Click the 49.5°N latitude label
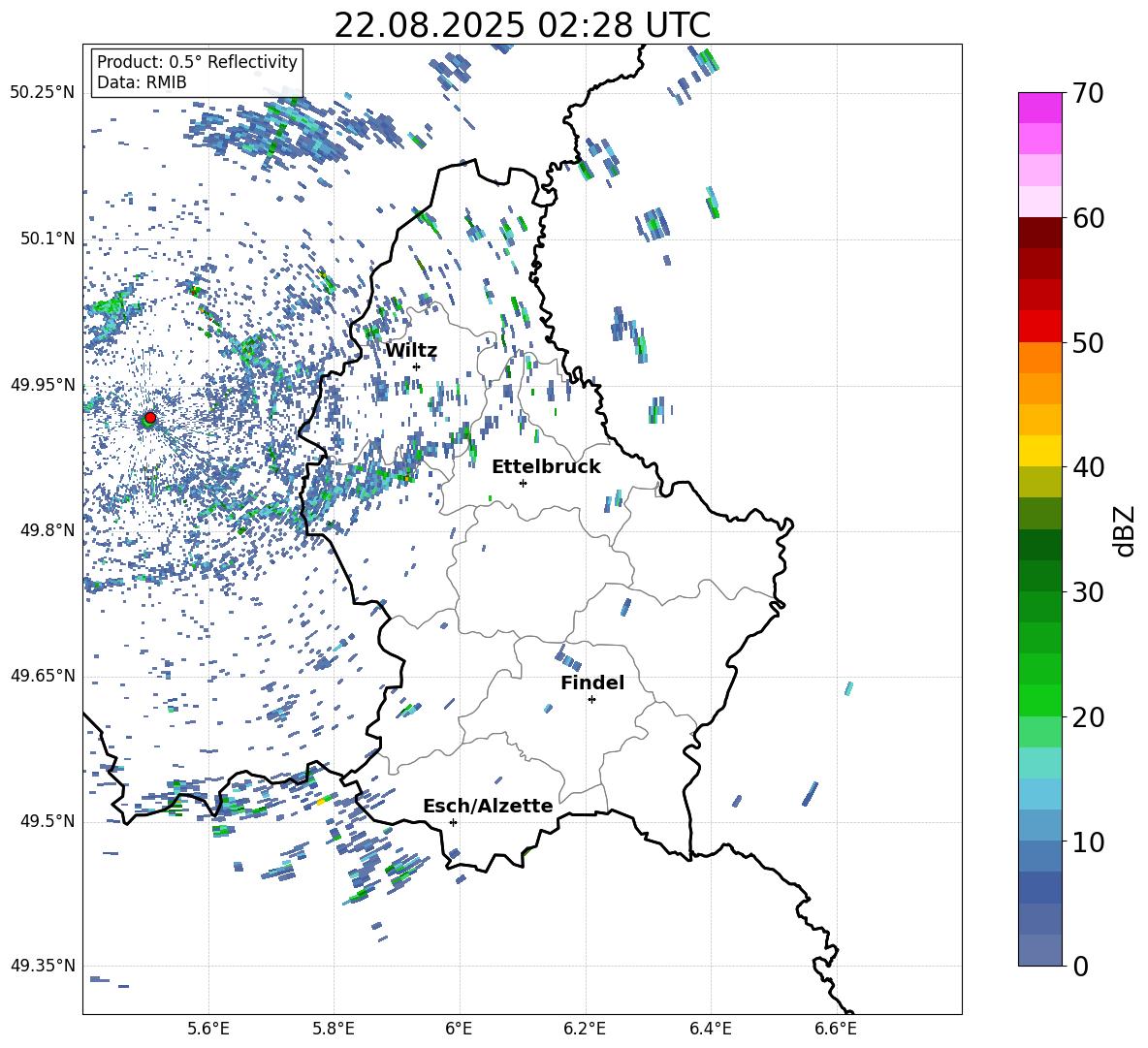1148x1048 pixels. [48, 821]
